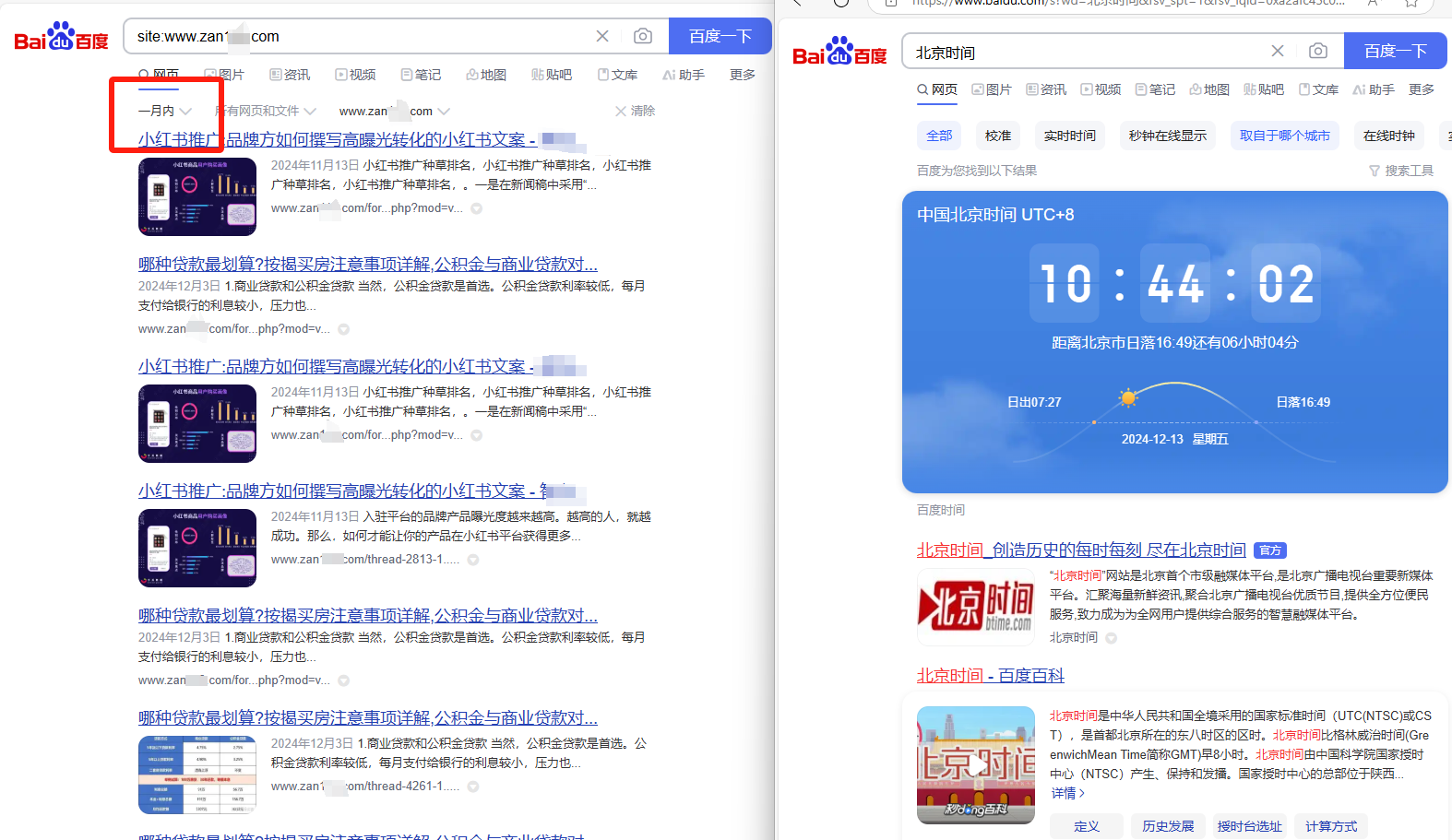This screenshot has height=840, width=1452.
Task: Switch to 贴吧 tab in left window
Action: pyautogui.click(x=552, y=75)
